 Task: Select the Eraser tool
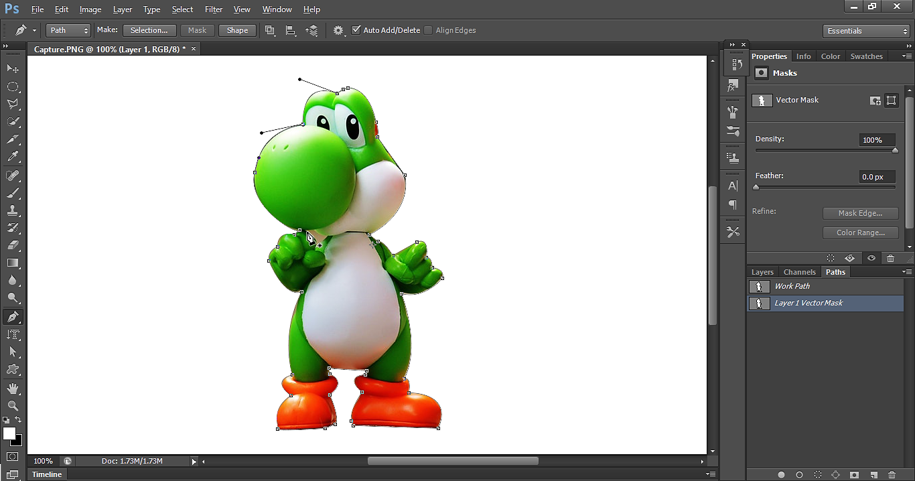click(12, 245)
